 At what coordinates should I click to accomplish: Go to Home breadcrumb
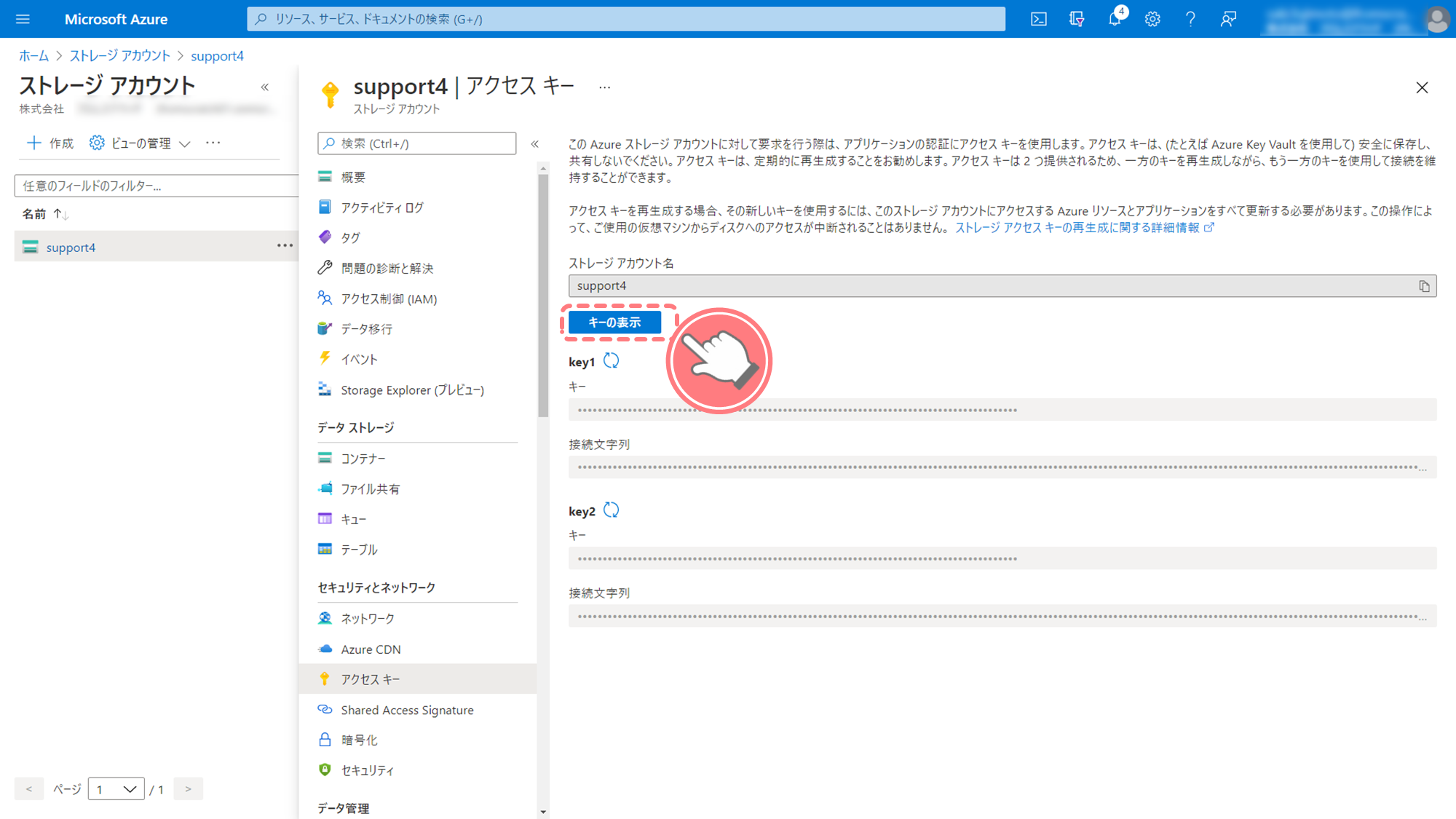coord(33,56)
